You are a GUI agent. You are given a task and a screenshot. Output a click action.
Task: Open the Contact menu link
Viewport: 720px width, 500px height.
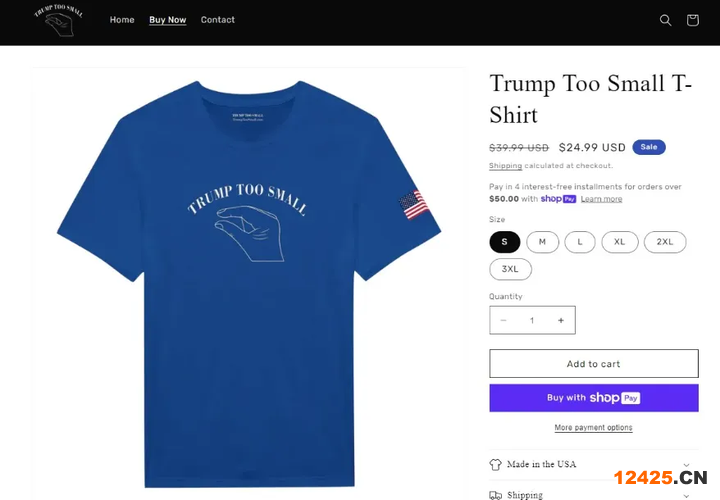click(x=218, y=20)
